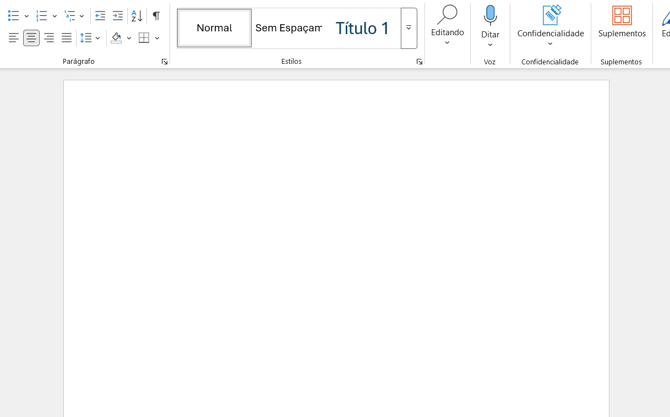Image resolution: width=670 pixels, height=417 pixels.
Task: Expand the styles gallery
Action: coord(409,28)
